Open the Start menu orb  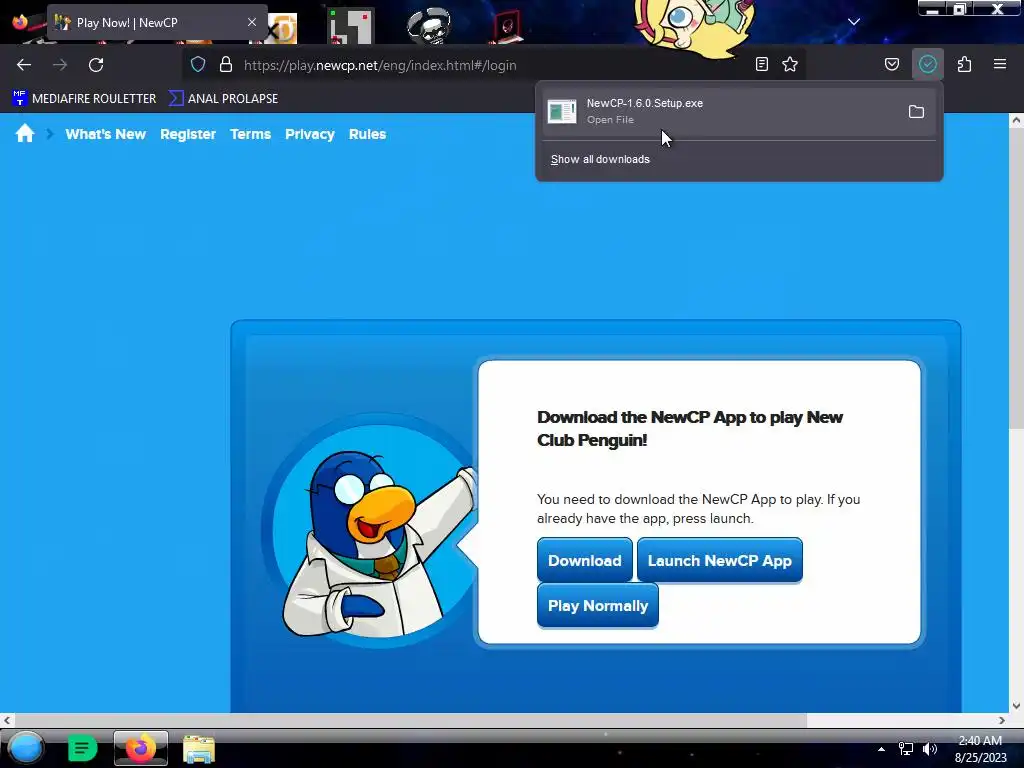point(25,748)
